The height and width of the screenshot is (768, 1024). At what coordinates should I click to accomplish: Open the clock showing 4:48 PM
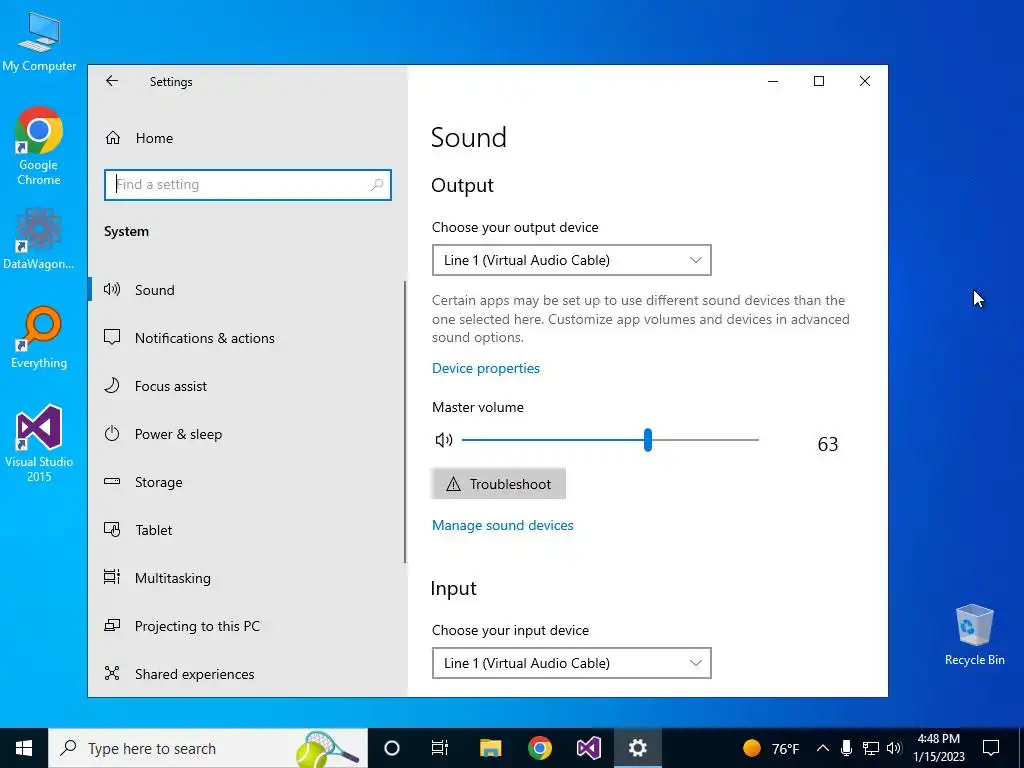pyautogui.click(x=938, y=748)
